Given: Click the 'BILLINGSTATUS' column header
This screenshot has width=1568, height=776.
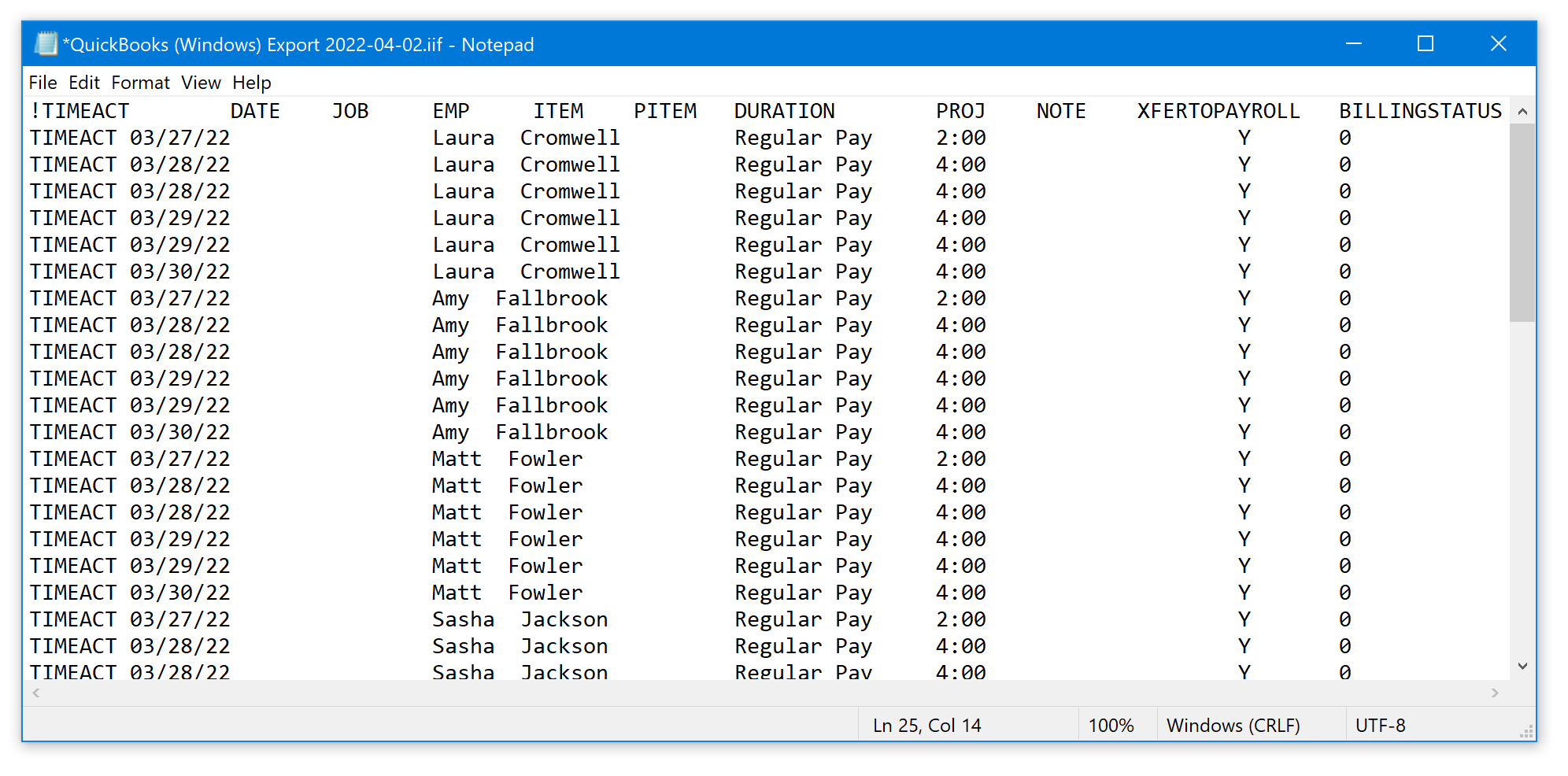Looking at the screenshot, I should point(1421,111).
